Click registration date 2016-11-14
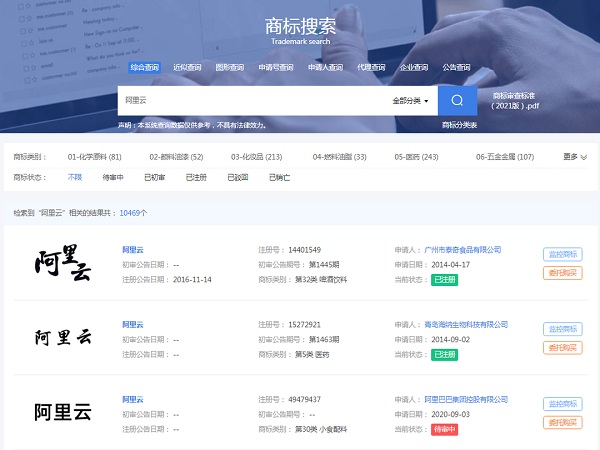 [x=192, y=280]
